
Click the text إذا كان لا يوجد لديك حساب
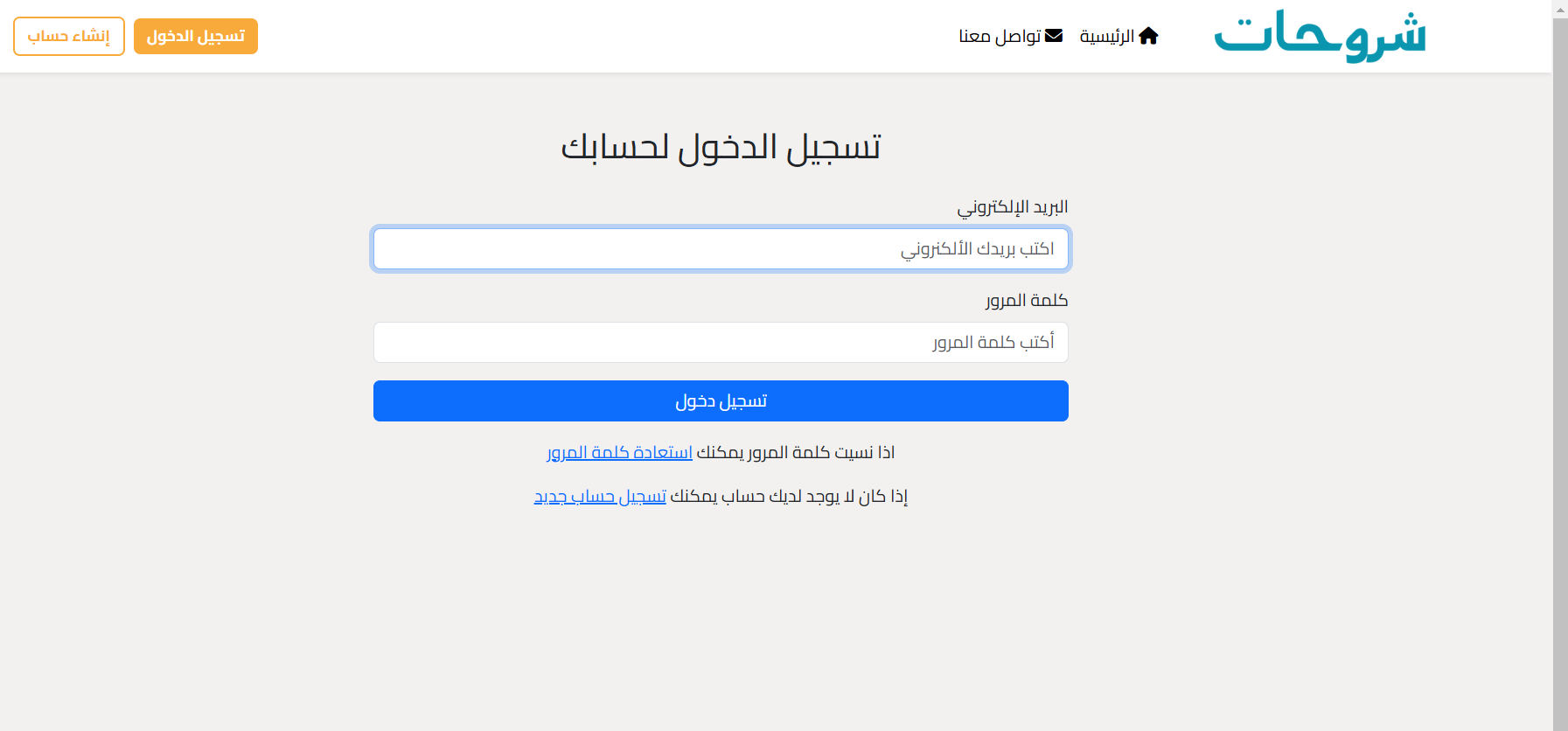(788, 497)
